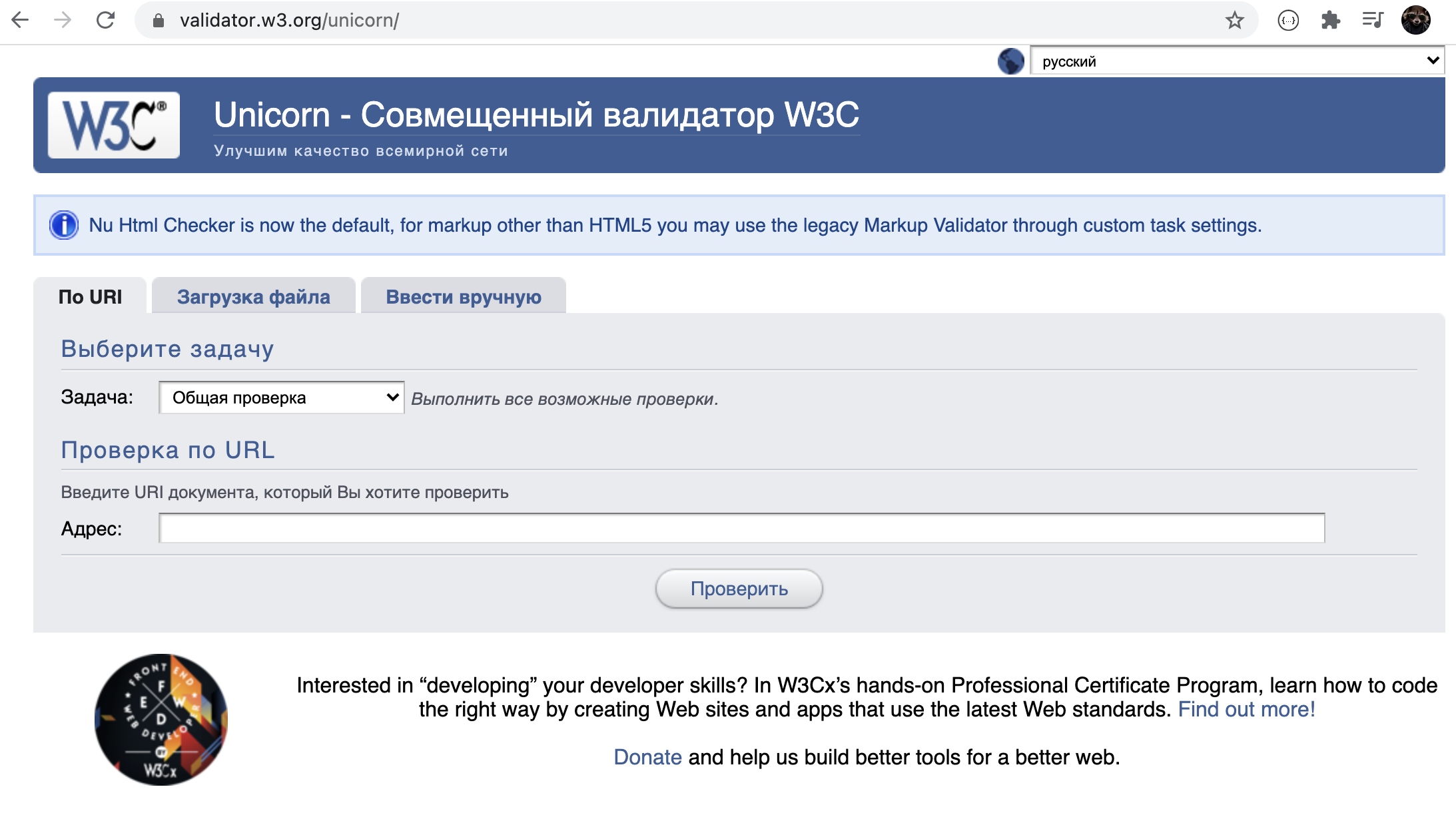Open the profile avatar menu
Image resolution: width=1456 pixels, height=819 pixels.
(x=1415, y=20)
